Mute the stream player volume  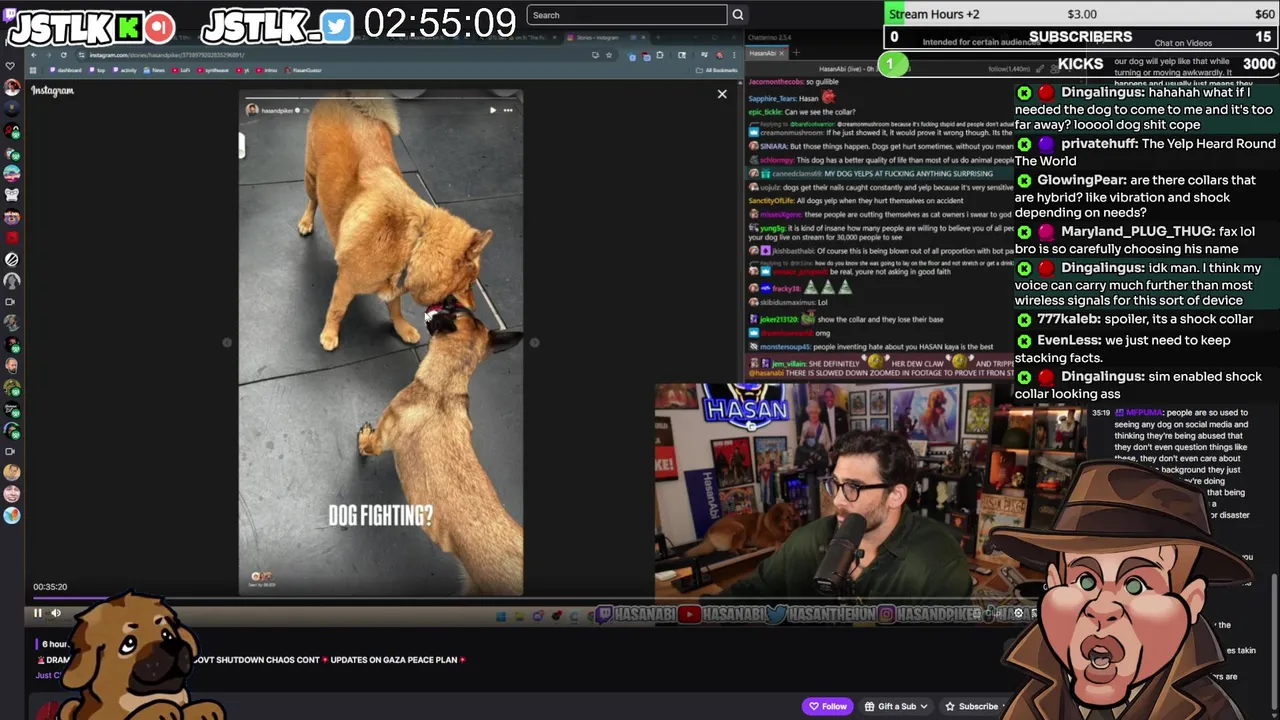(x=56, y=613)
